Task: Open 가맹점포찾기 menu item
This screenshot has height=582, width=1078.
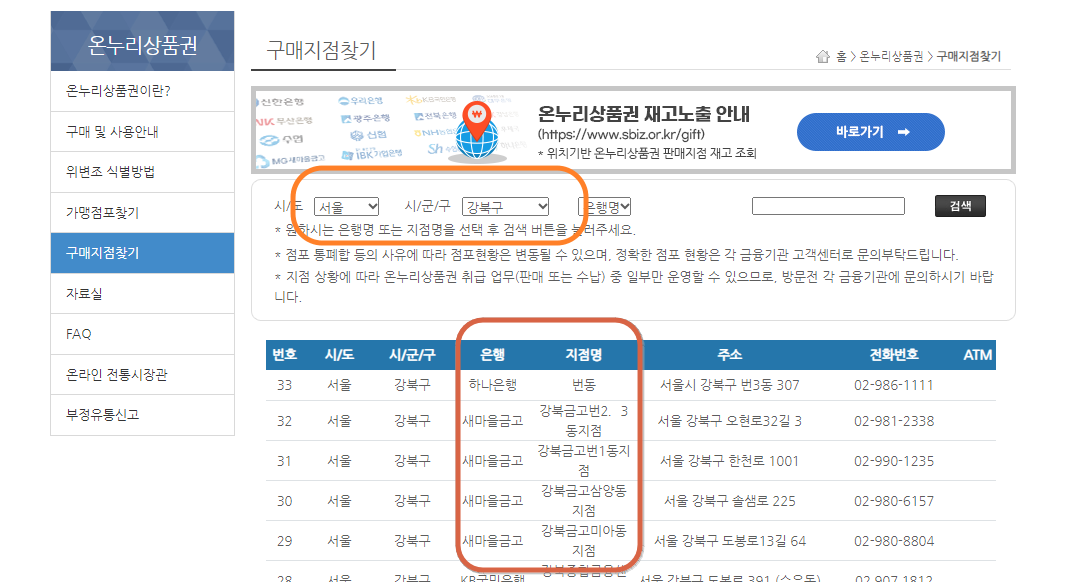Action: tap(142, 212)
